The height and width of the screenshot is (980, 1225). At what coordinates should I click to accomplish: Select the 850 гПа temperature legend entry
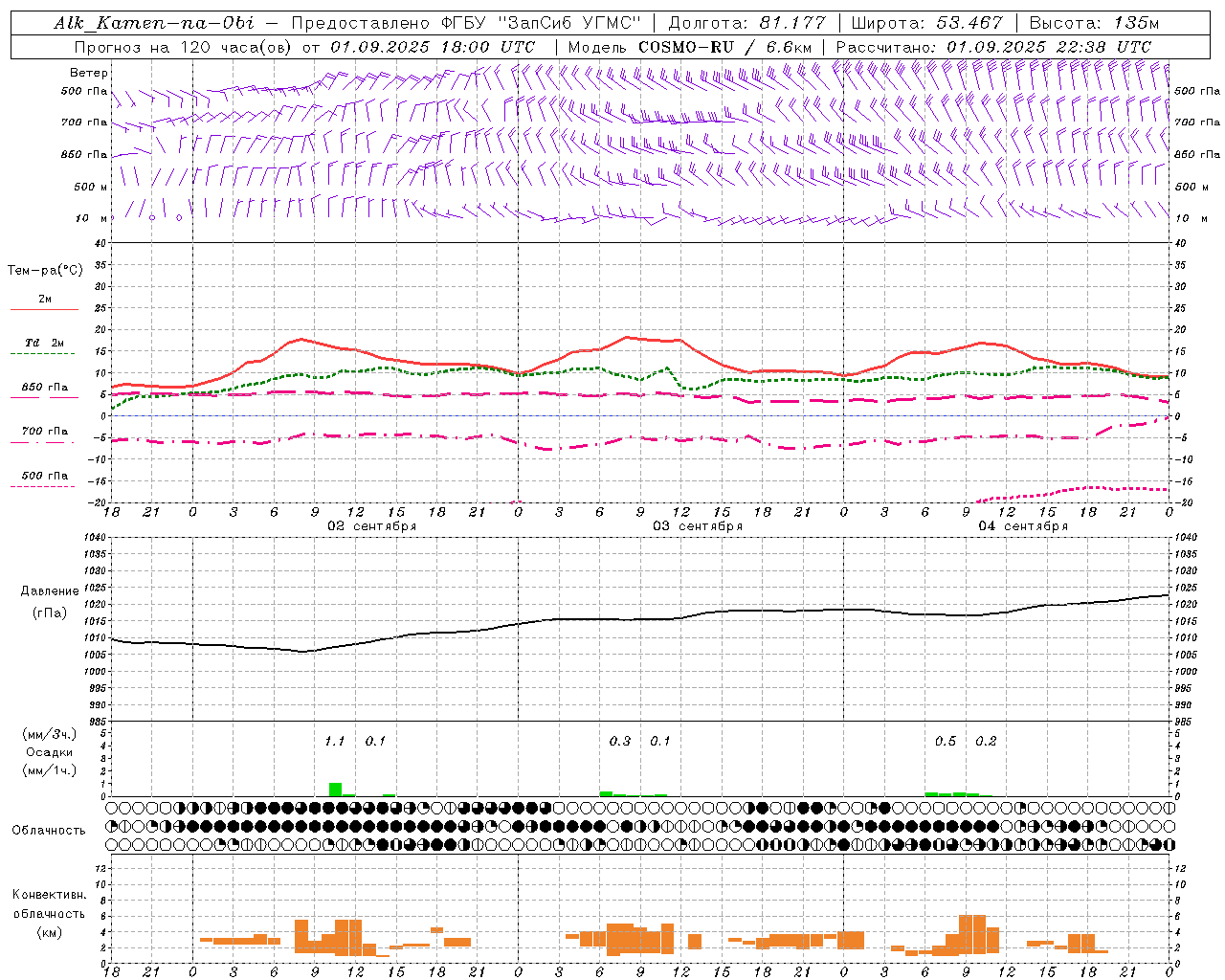tap(45, 388)
